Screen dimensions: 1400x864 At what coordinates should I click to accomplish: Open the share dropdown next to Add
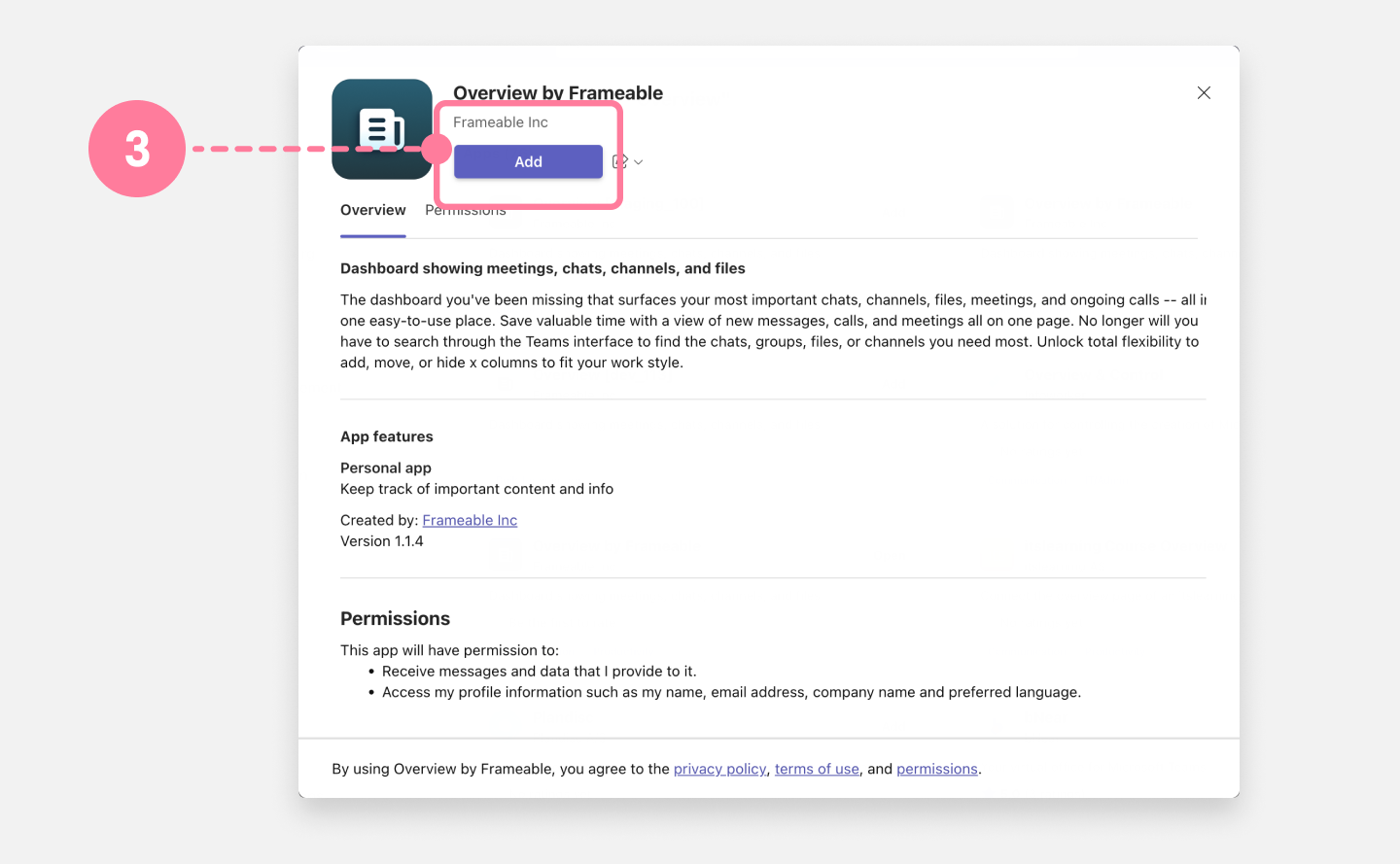click(628, 162)
